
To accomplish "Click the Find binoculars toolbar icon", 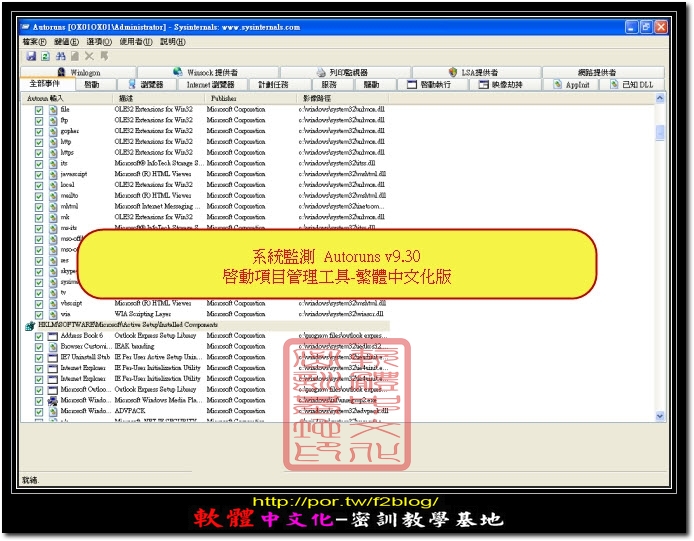I will point(61,56).
